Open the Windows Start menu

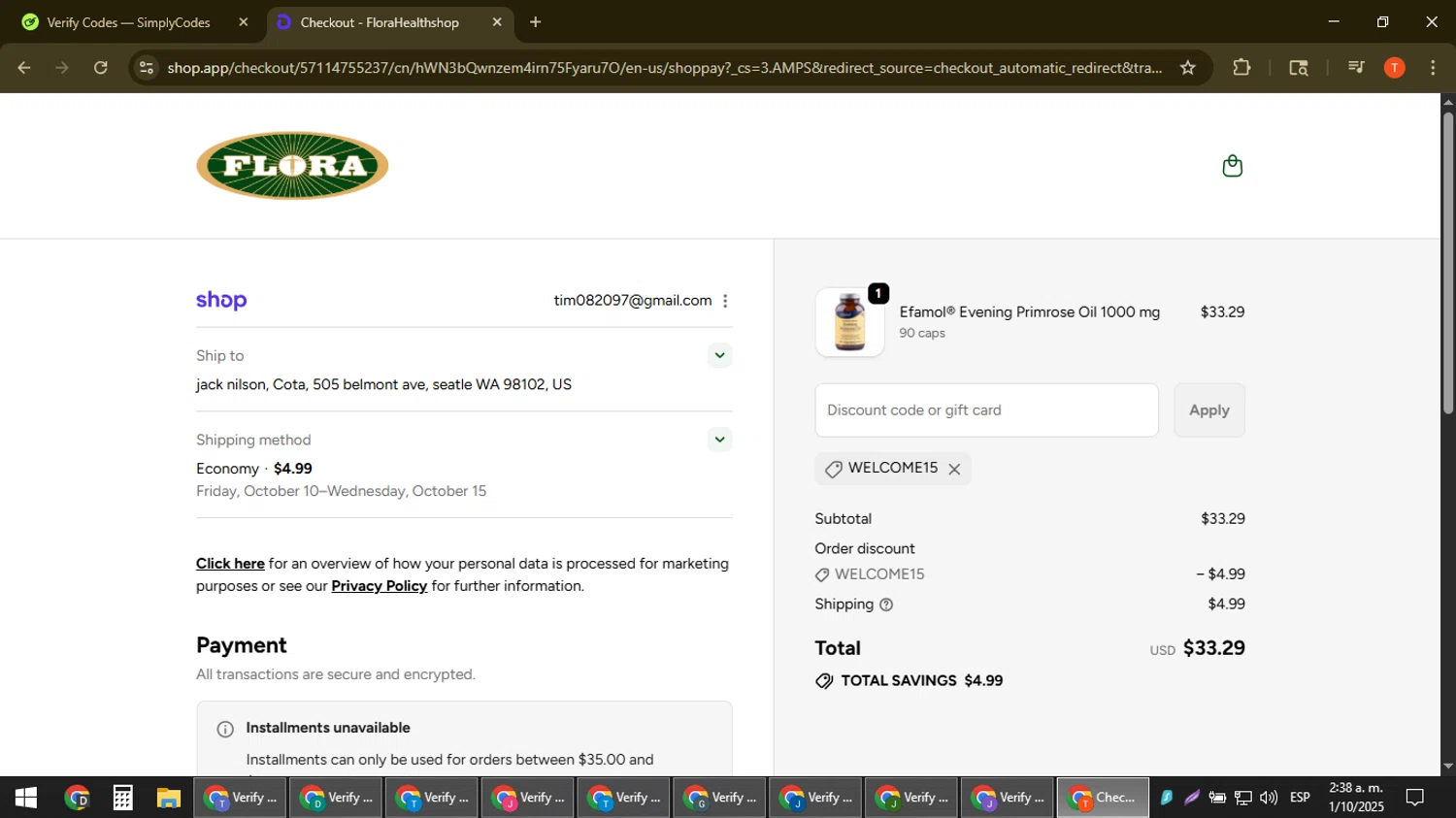[x=25, y=798]
